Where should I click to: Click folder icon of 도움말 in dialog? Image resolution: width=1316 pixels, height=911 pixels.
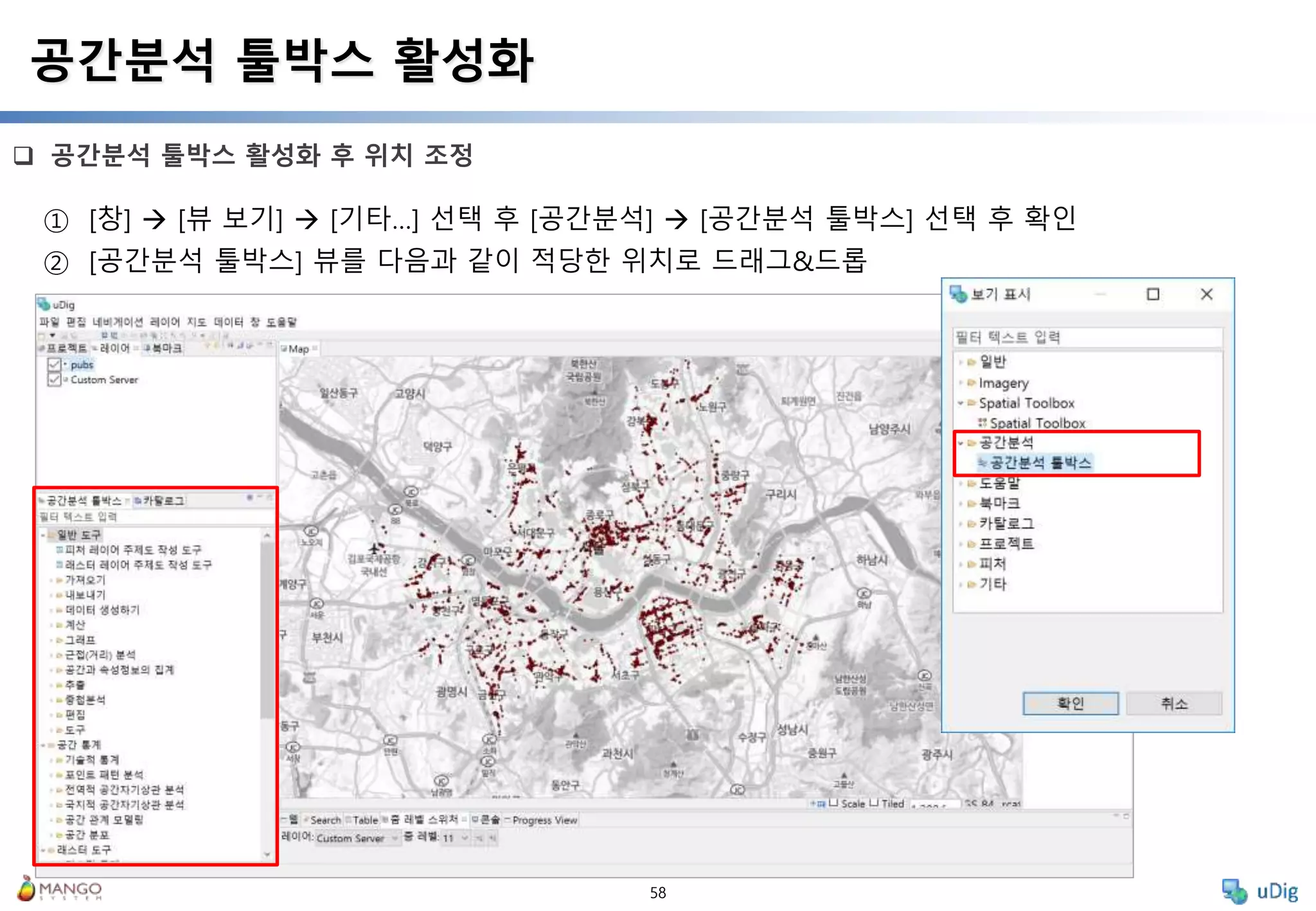click(x=972, y=483)
